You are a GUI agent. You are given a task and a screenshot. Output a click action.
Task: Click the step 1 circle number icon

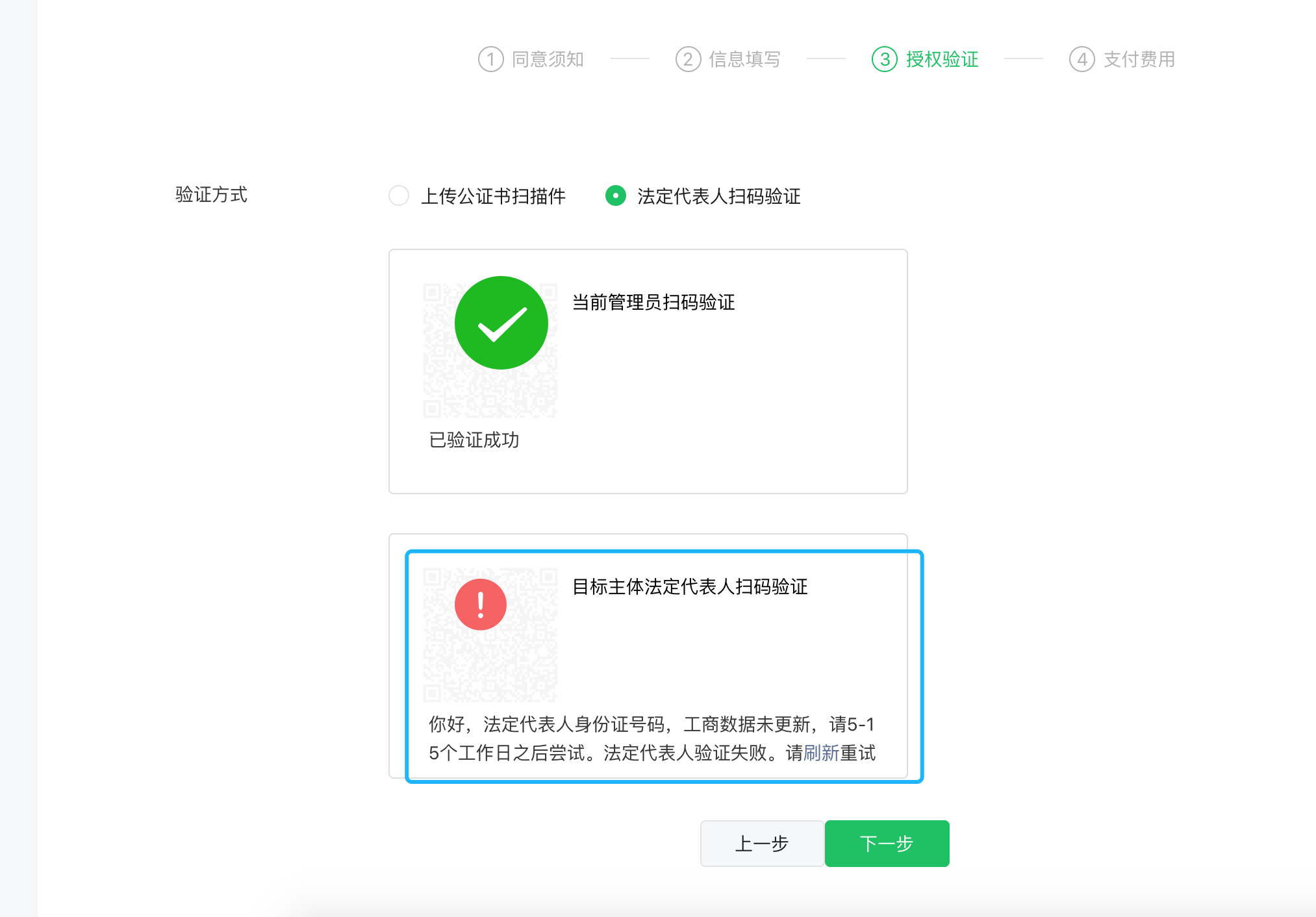(490, 59)
